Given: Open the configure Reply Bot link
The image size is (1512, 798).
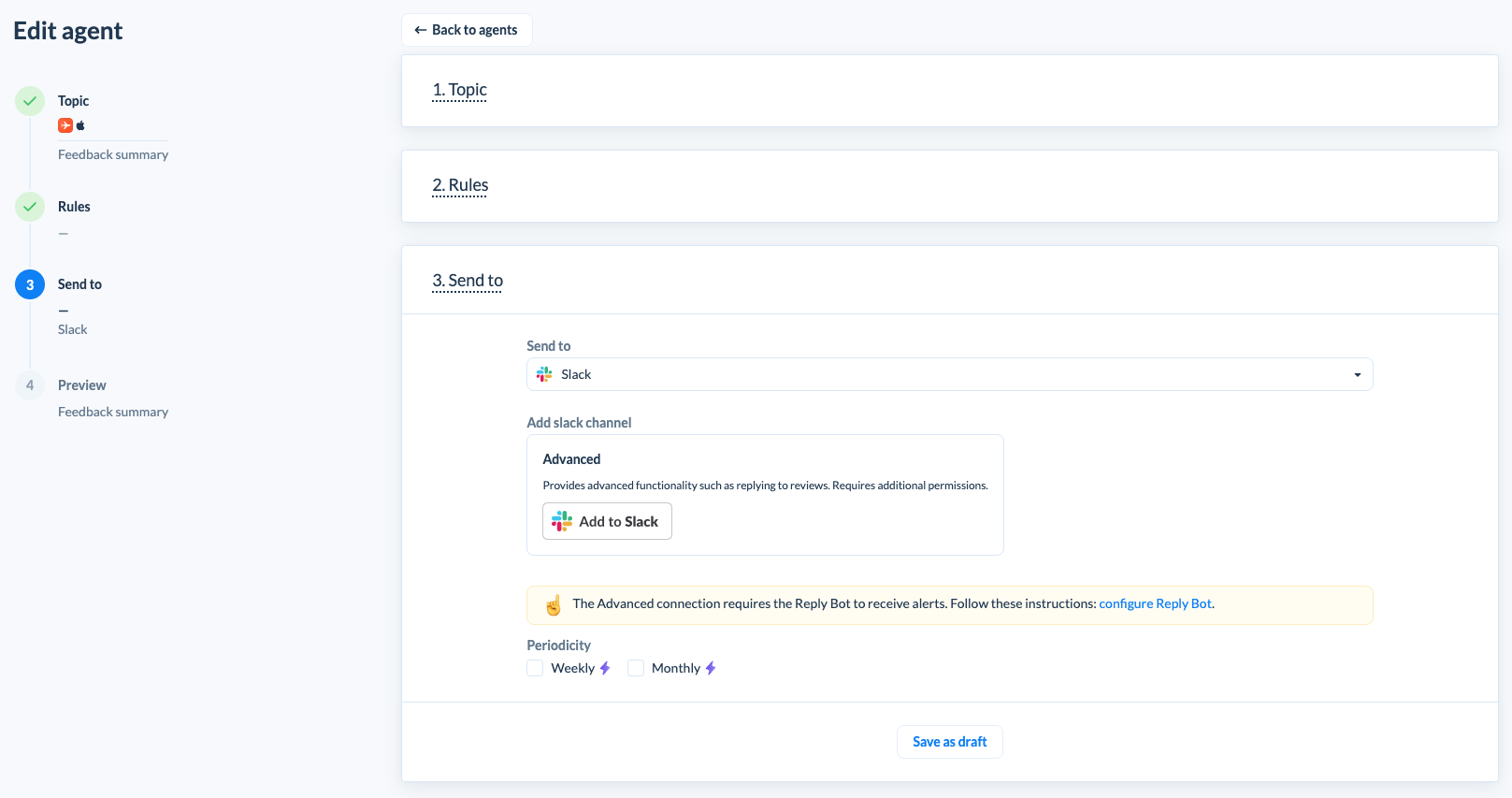Looking at the screenshot, I should (x=1155, y=603).
